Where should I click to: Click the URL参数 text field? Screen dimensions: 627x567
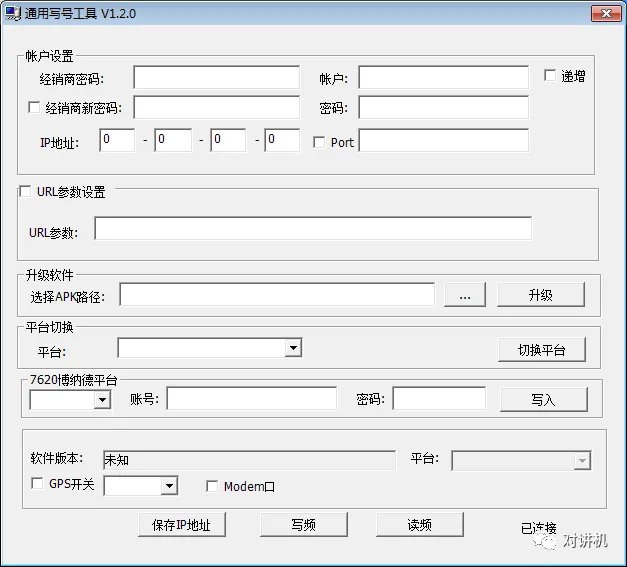click(x=313, y=228)
